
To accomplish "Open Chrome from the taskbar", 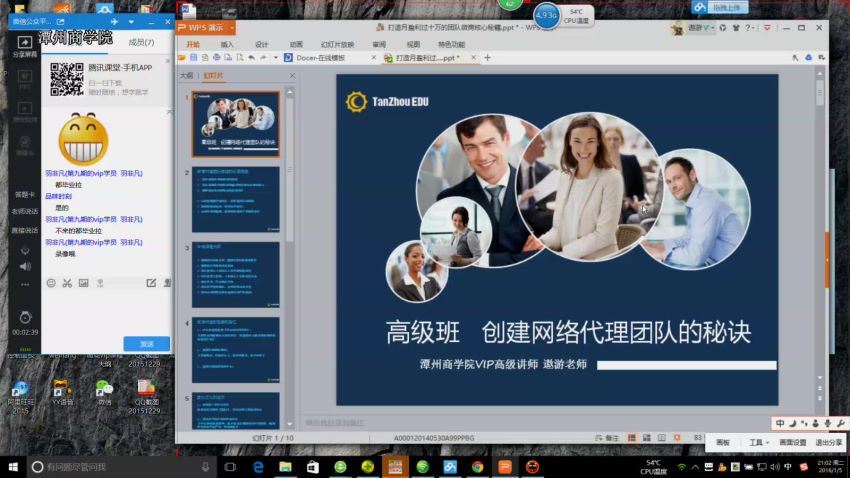I will pos(478,467).
